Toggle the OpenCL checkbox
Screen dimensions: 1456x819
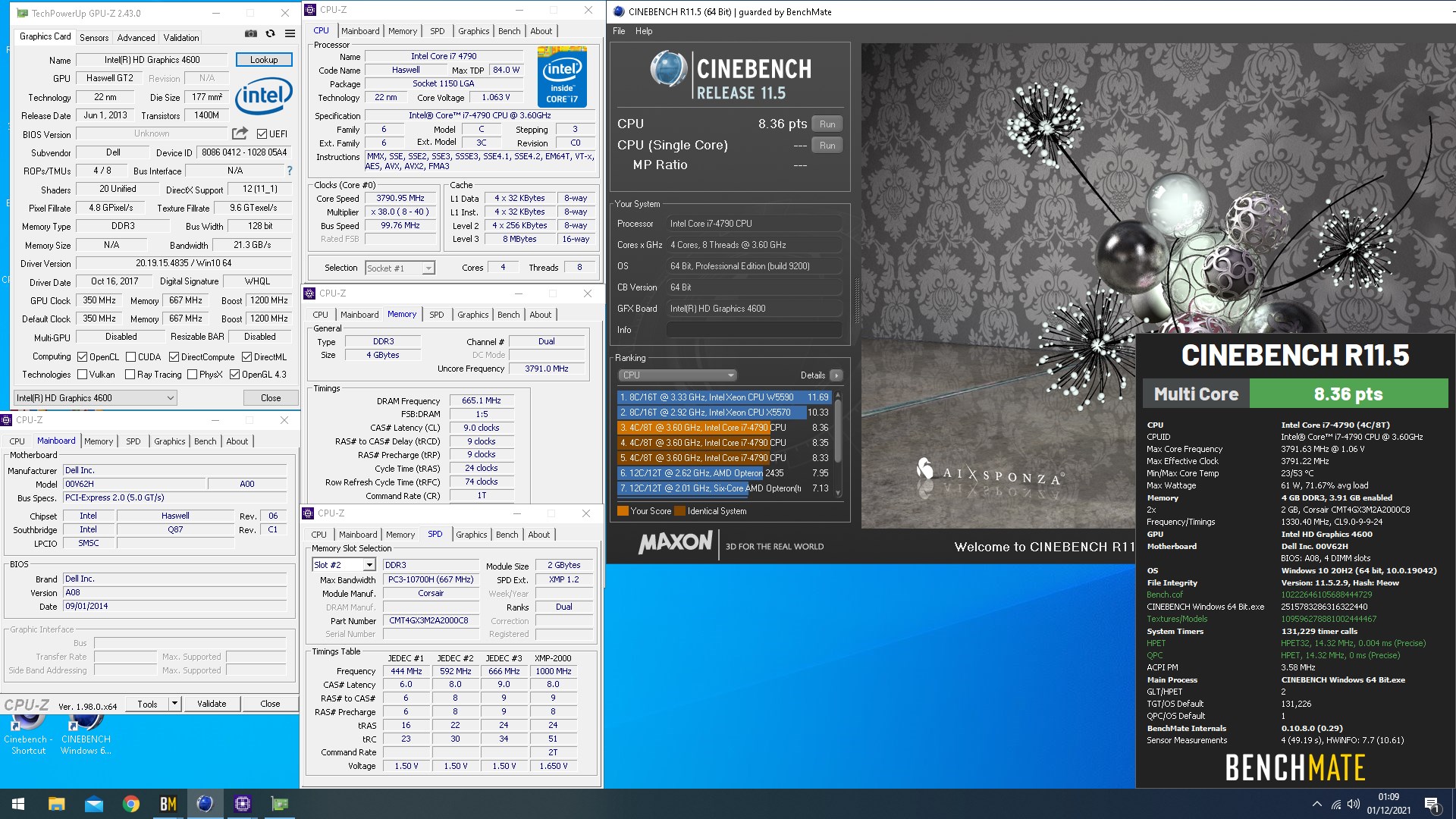82,357
